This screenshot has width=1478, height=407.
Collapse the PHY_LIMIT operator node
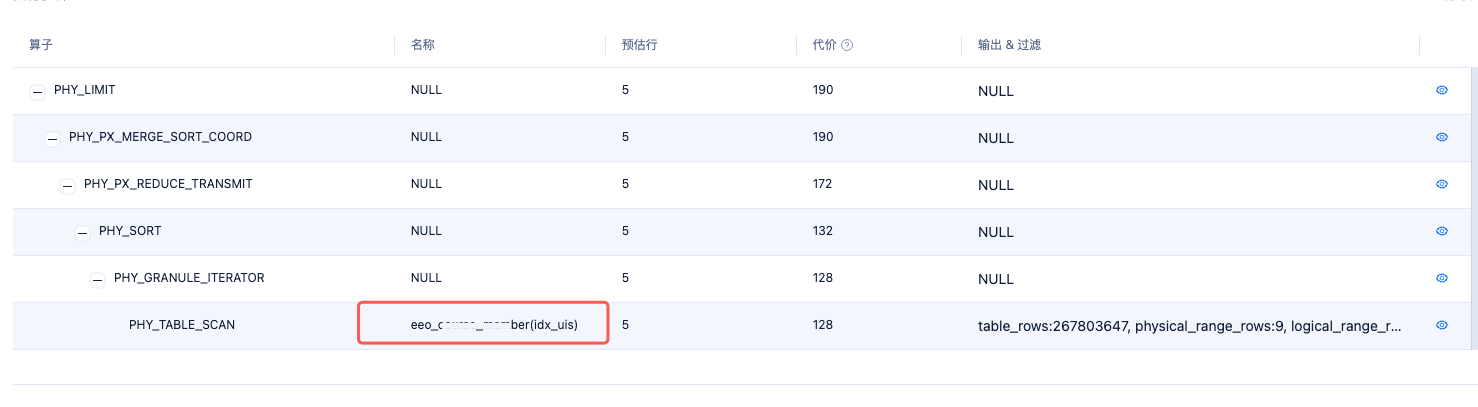pyautogui.click(x=37, y=91)
